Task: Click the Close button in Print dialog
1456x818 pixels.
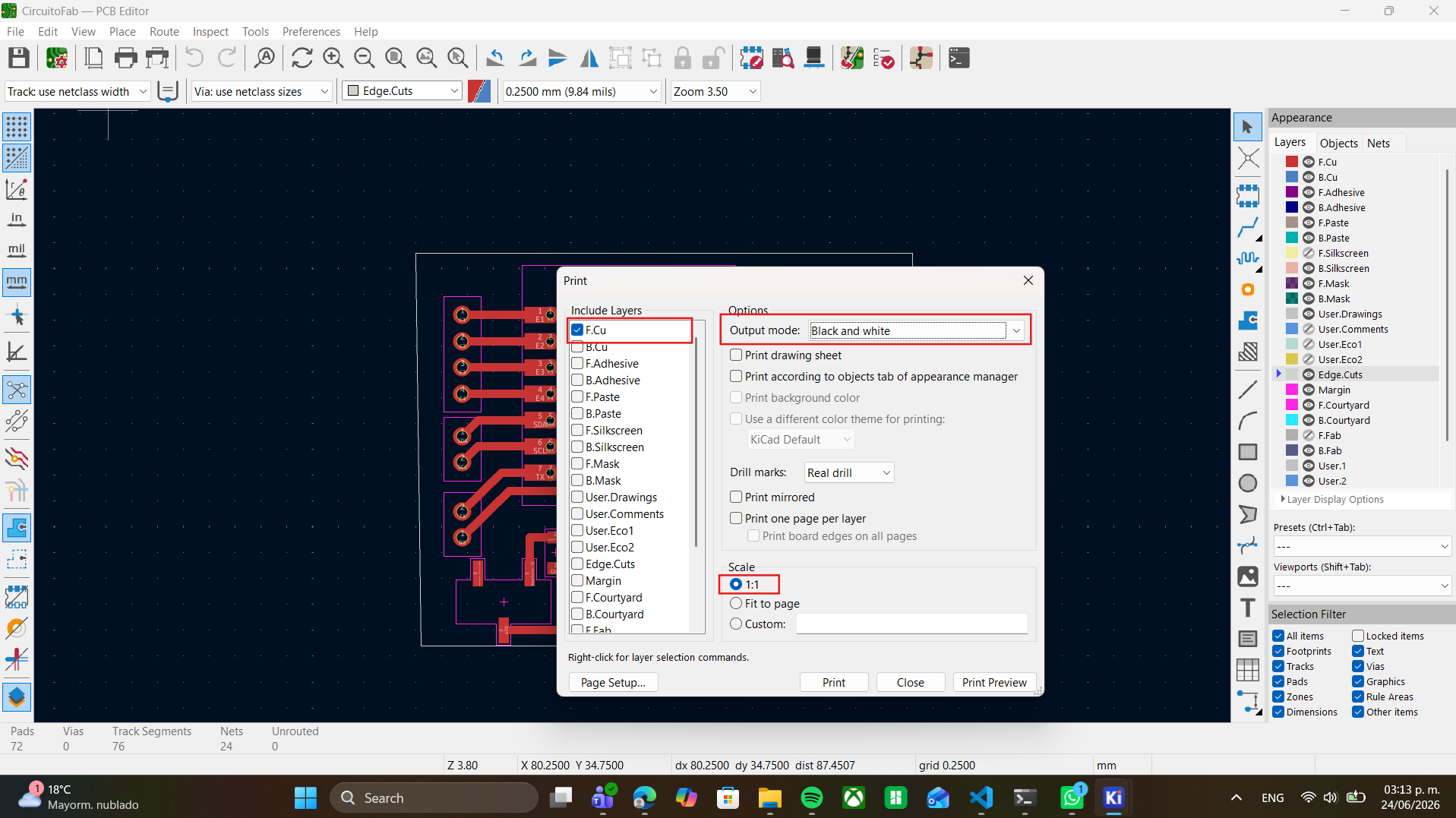Action: pyautogui.click(x=910, y=682)
